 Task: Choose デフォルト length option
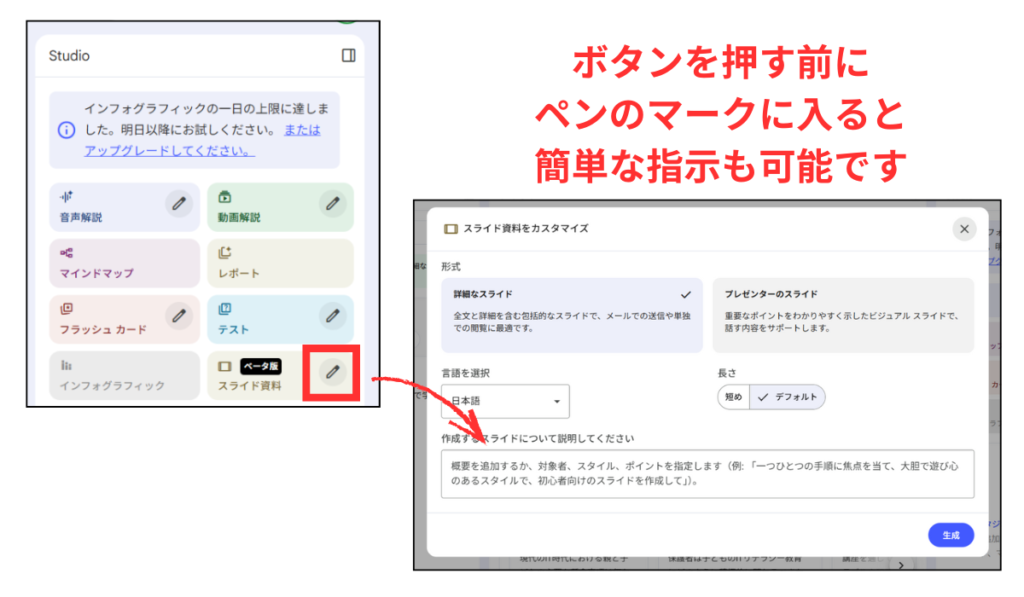[x=788, y=397]
